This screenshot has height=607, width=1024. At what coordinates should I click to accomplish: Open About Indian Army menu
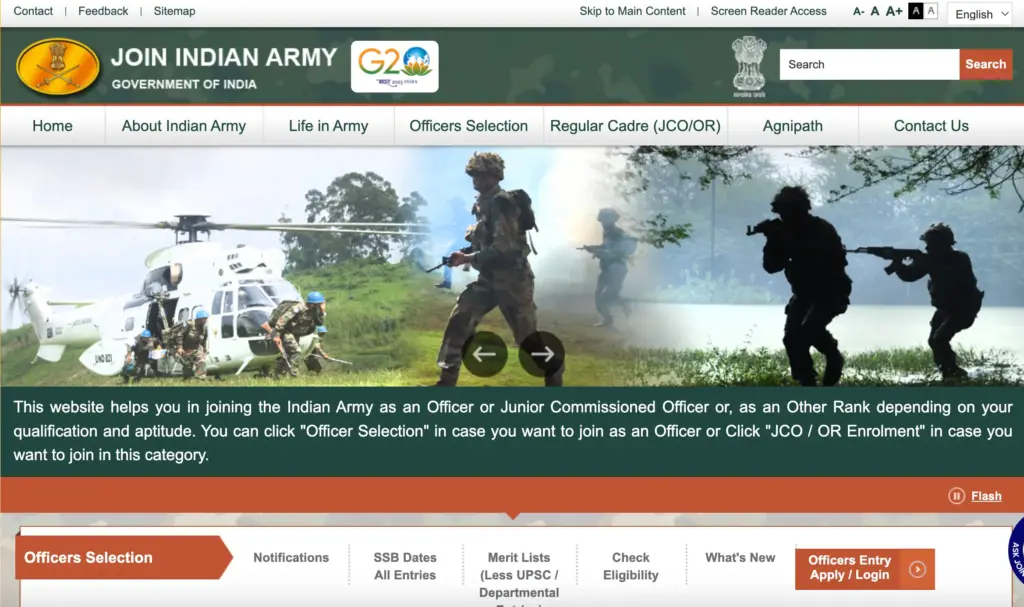coord(184,125)
